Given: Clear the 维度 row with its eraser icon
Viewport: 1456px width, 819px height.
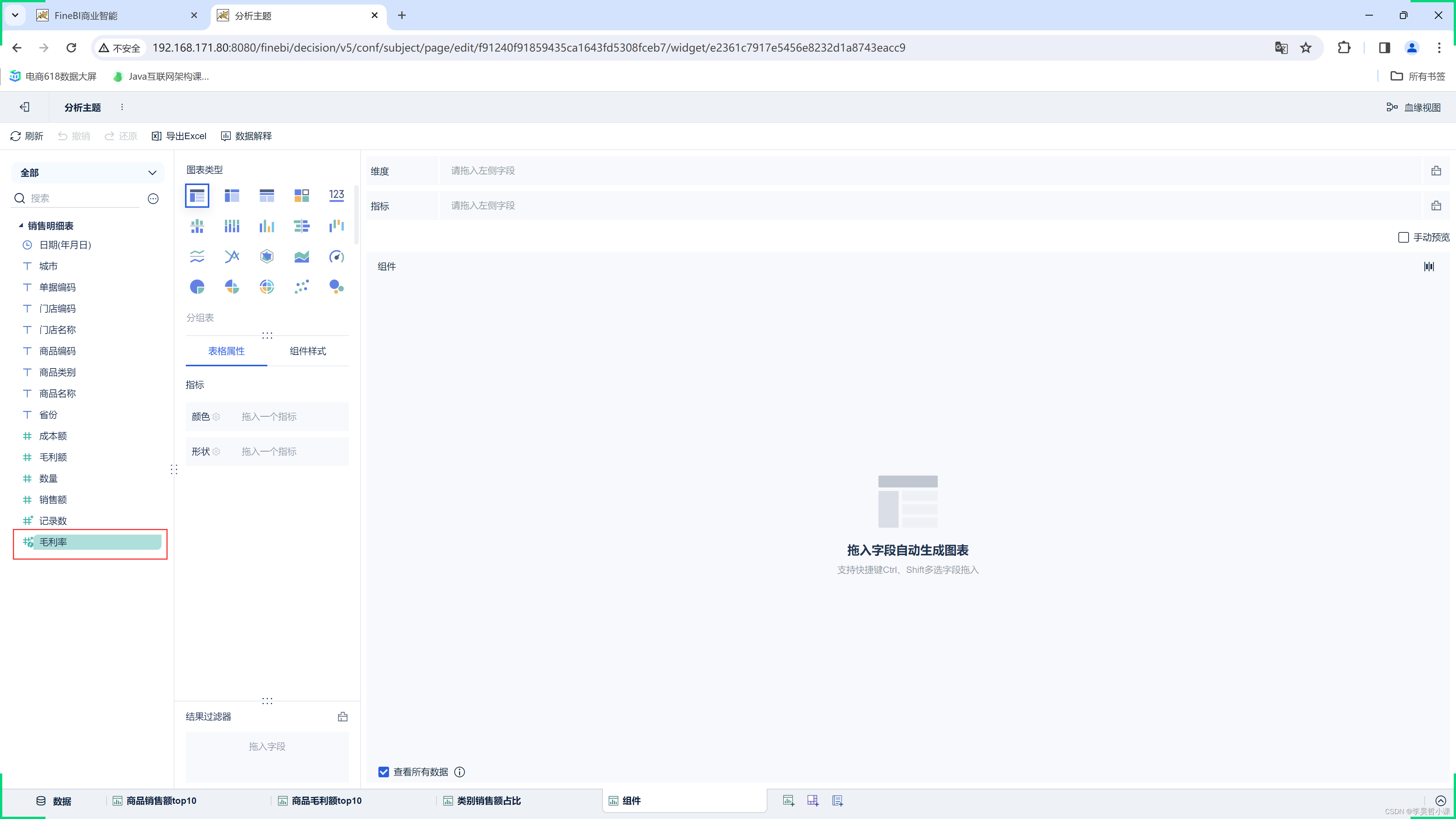Looking at the screenshot, I should click(1436, 171).
